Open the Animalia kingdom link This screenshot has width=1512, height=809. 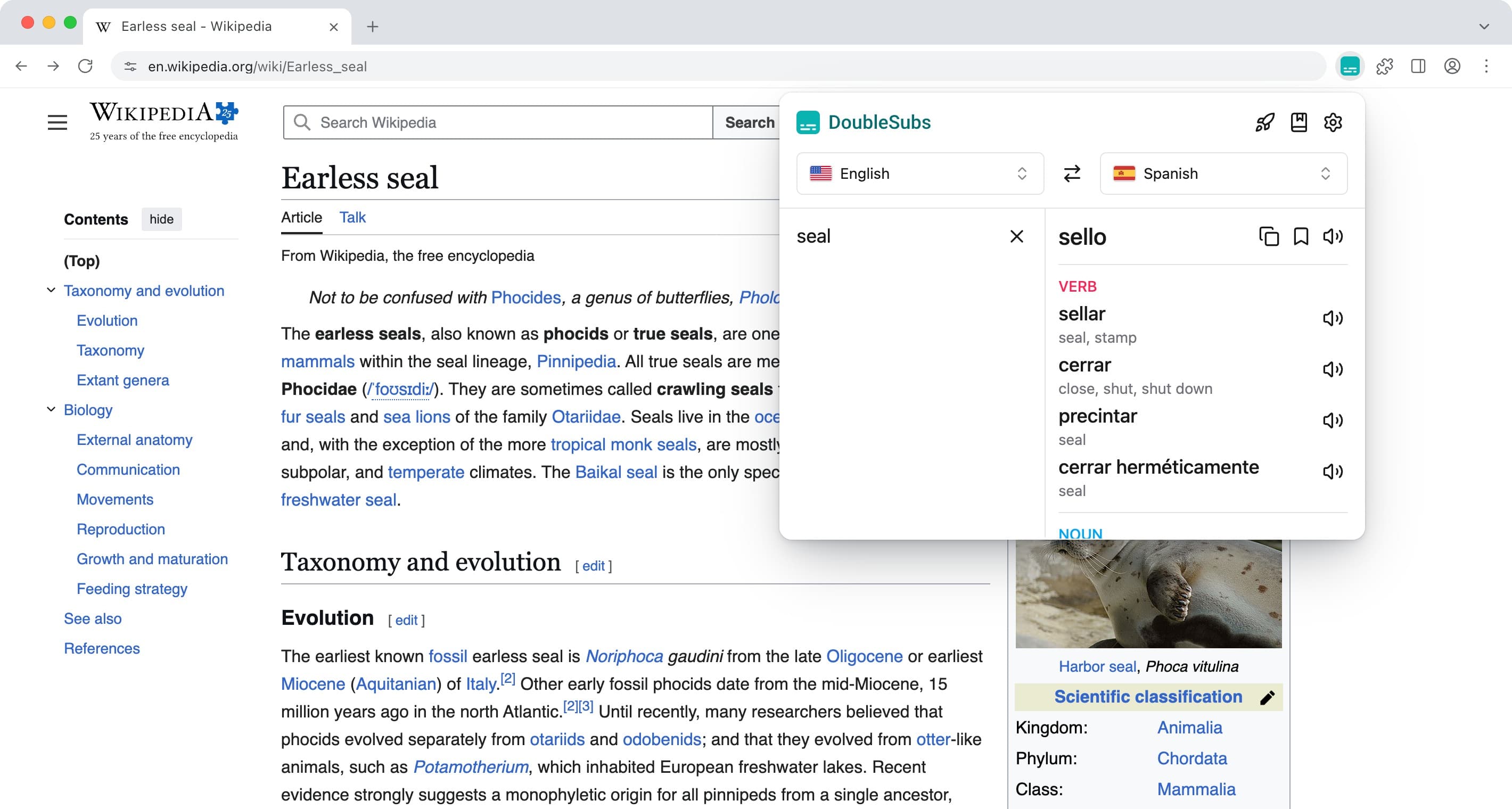[1190, 728]
